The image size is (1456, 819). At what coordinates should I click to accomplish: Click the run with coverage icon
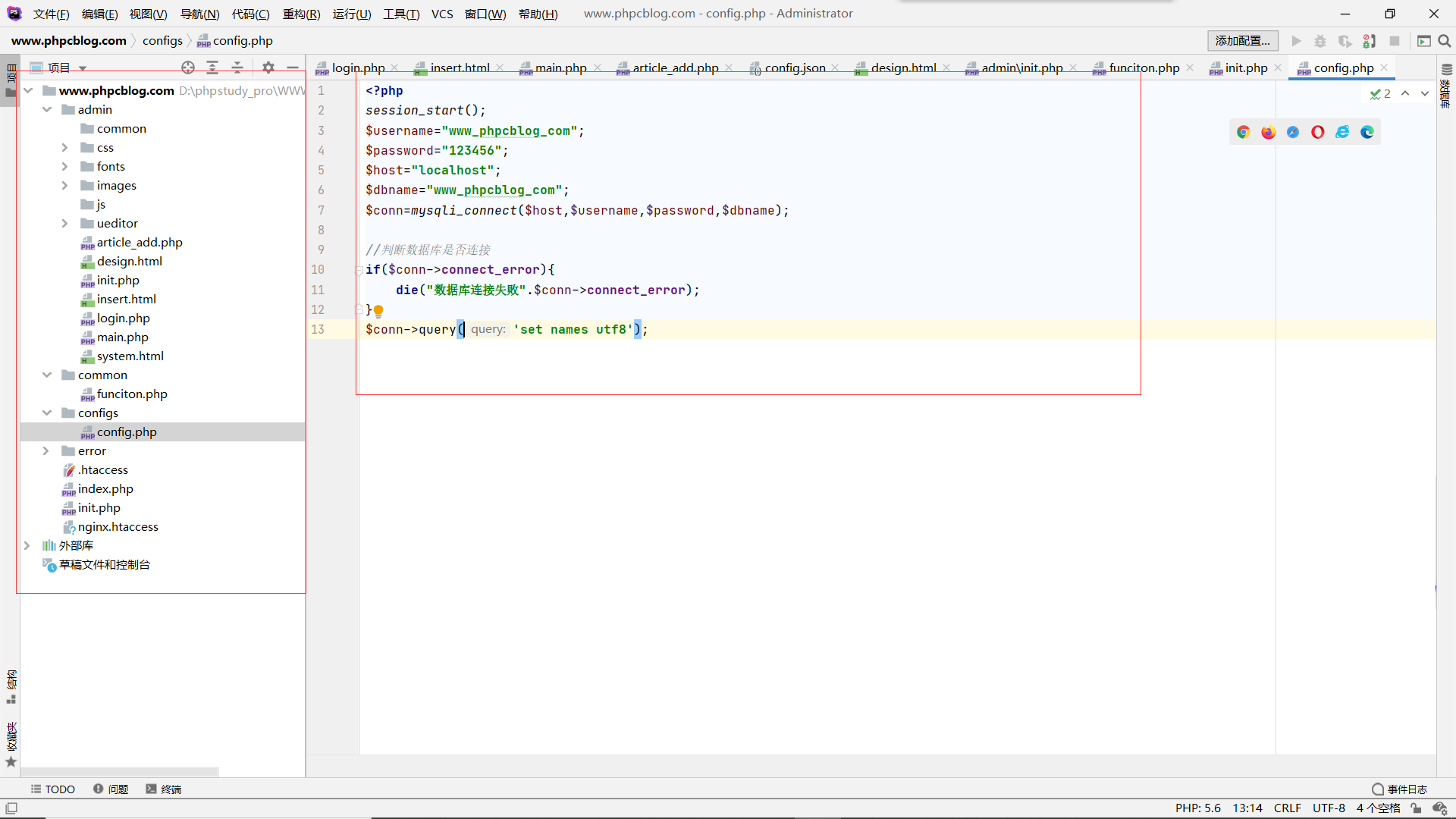(1345, 41)
